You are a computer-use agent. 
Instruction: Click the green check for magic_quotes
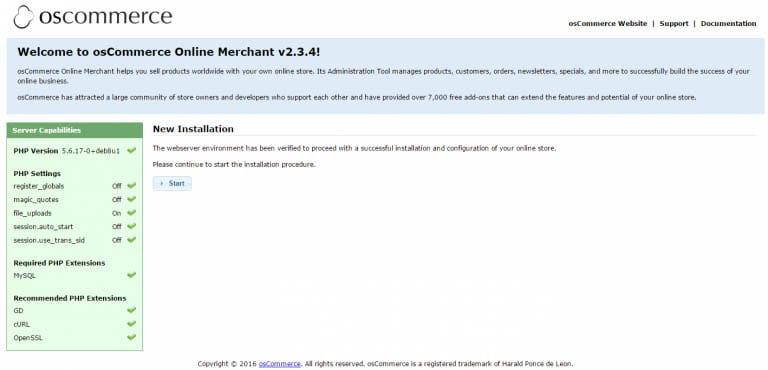(x=131, y=199)
